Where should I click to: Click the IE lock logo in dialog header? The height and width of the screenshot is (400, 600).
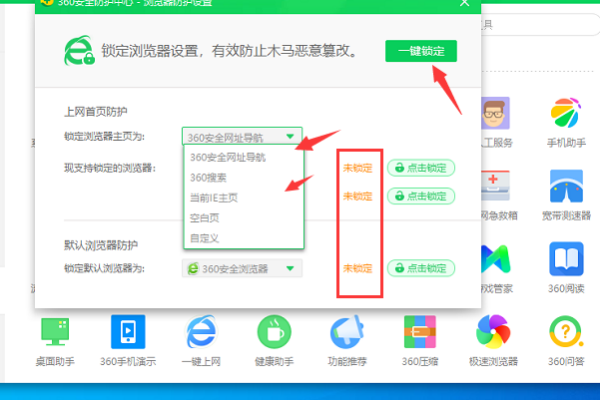pyautogui.click(x=79, y=51)
